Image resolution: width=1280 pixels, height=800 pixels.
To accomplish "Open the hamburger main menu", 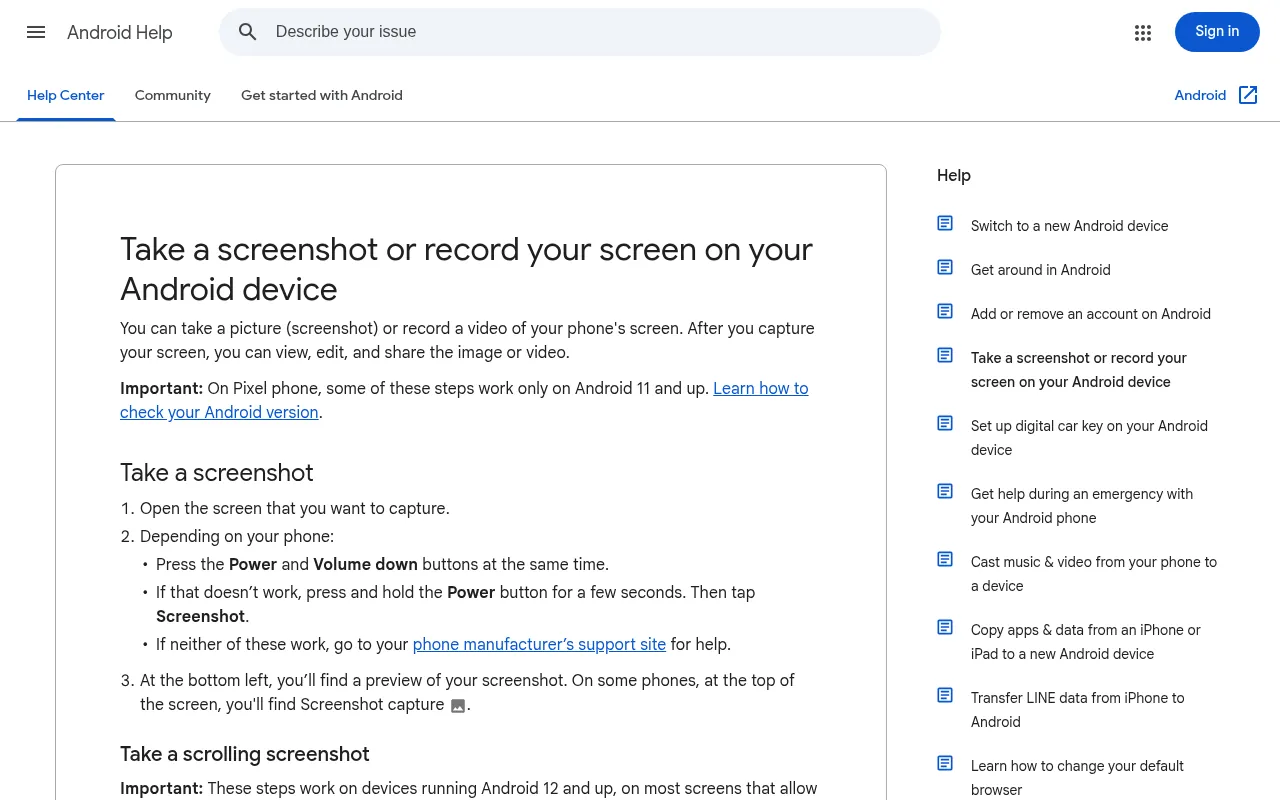I will coord(36,32).
